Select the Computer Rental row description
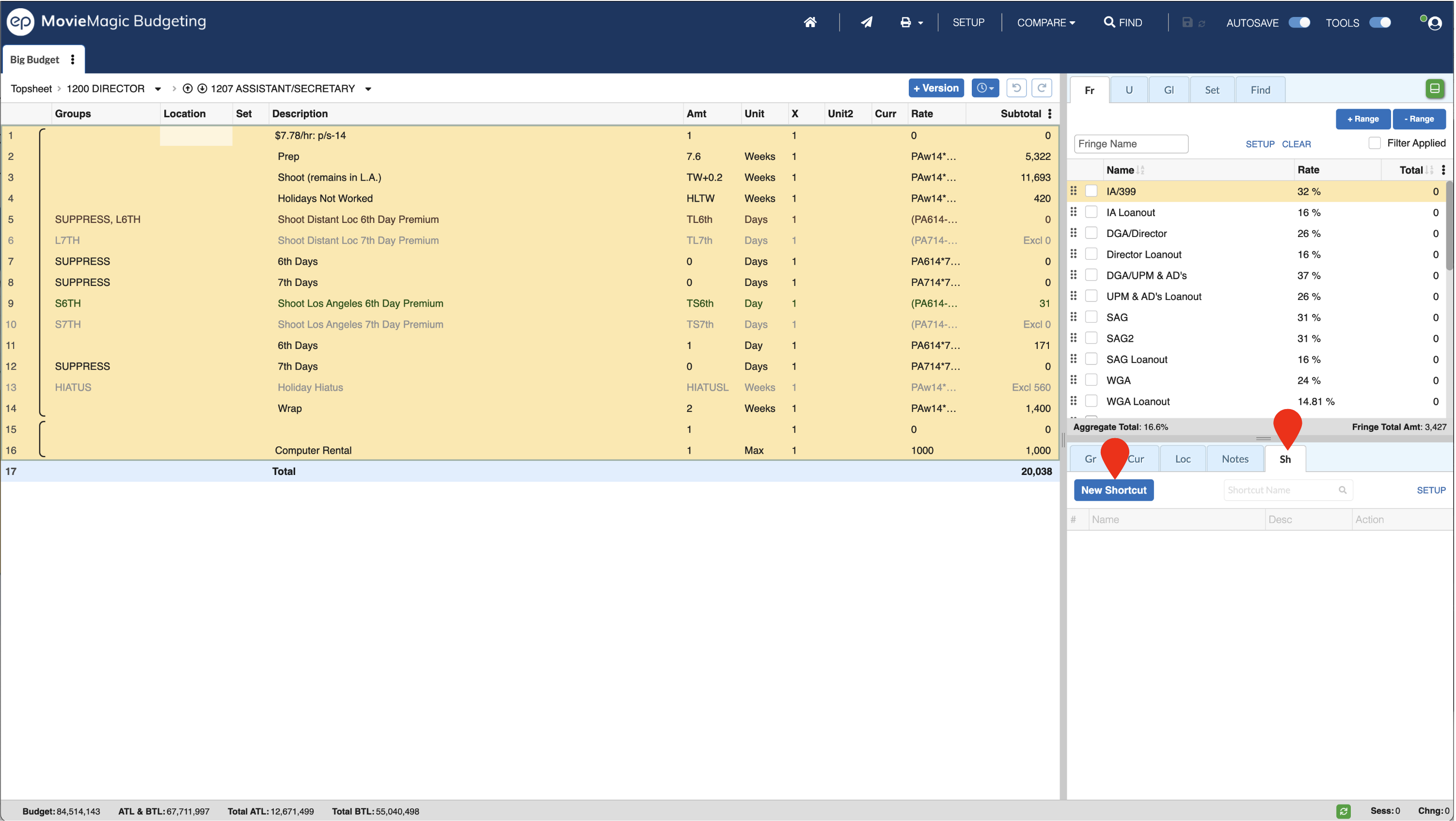 tap(313, 450)
